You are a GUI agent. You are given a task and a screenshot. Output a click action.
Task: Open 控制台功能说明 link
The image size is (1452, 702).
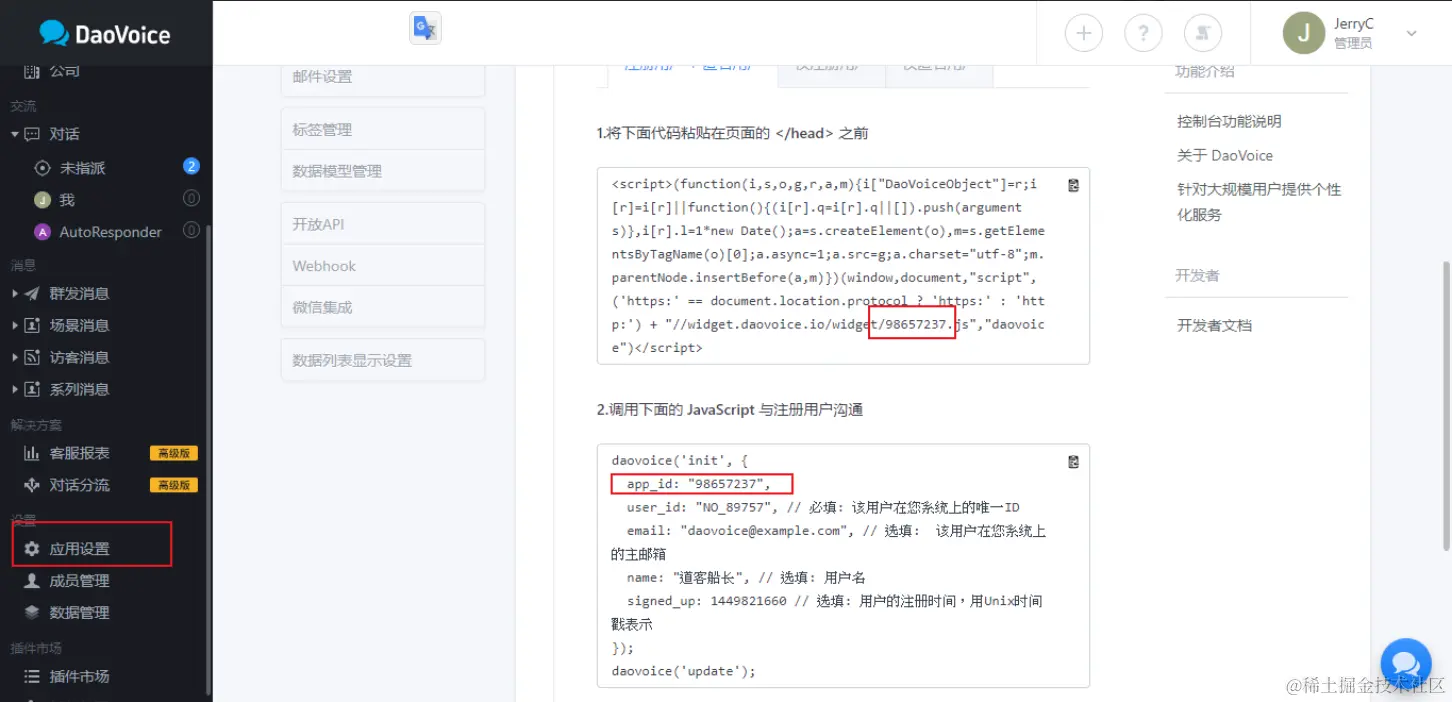[x=1229, y=121]
